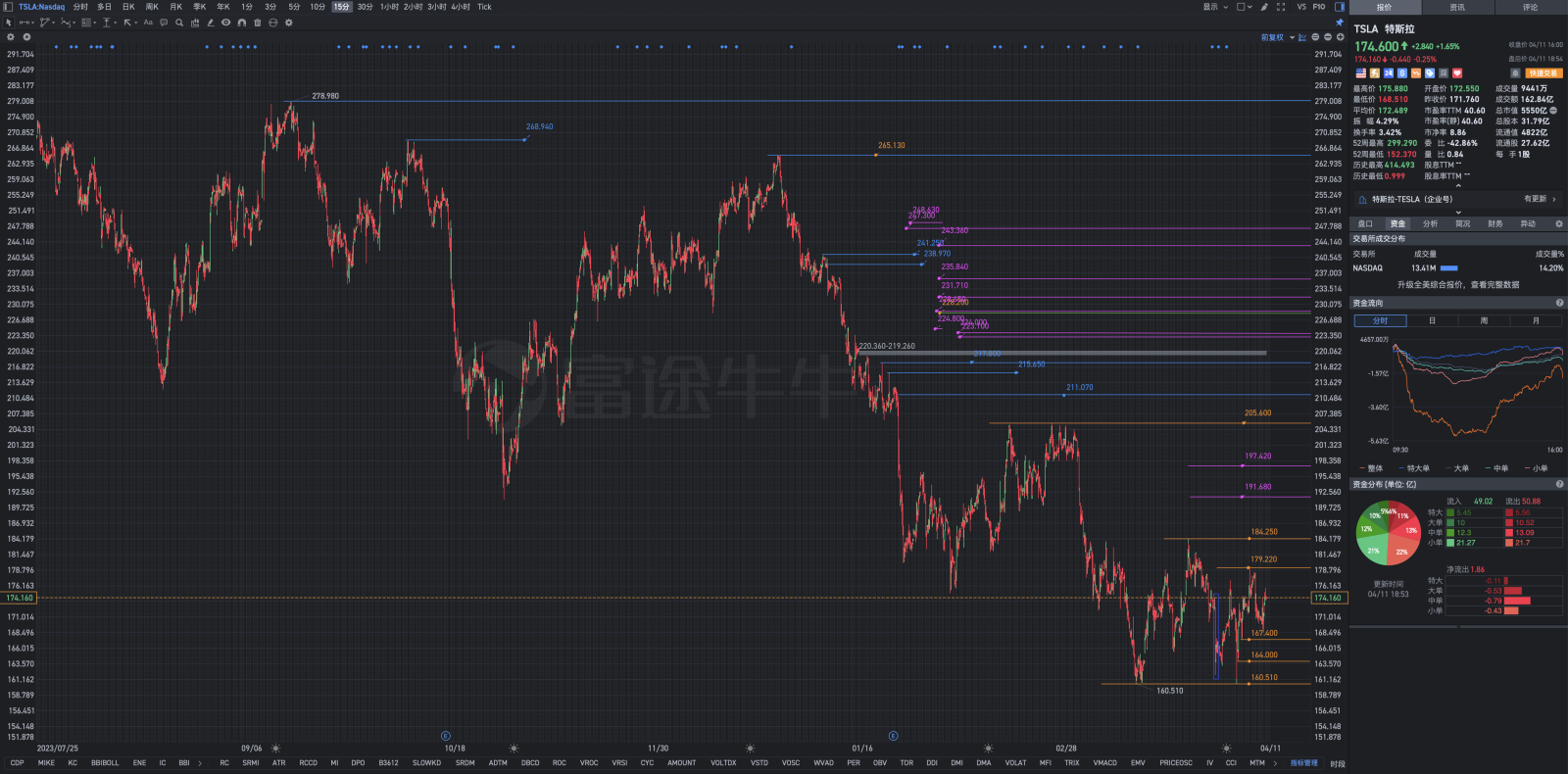The height and width of the screenshot is (774, 1568).
Task: Select the cursor pointer drawing tool
Action: pos(9,23)
